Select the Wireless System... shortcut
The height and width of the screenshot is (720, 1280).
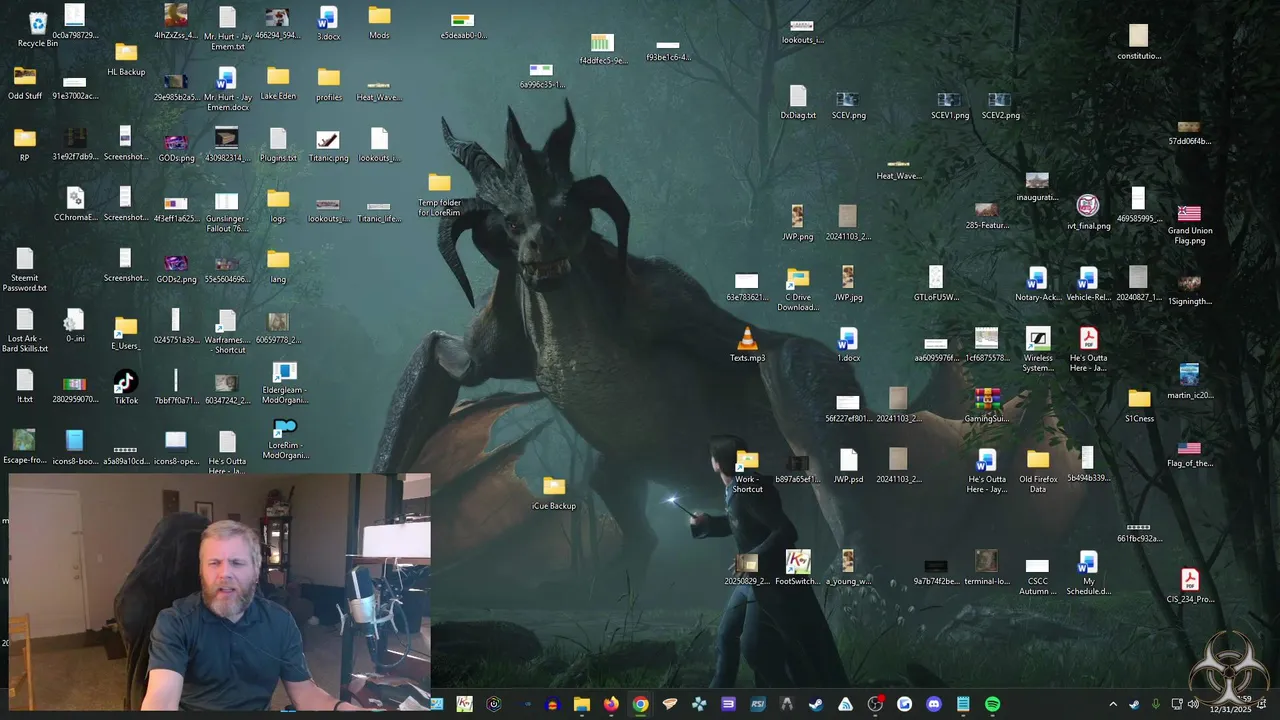click(x=1038, y=349)
